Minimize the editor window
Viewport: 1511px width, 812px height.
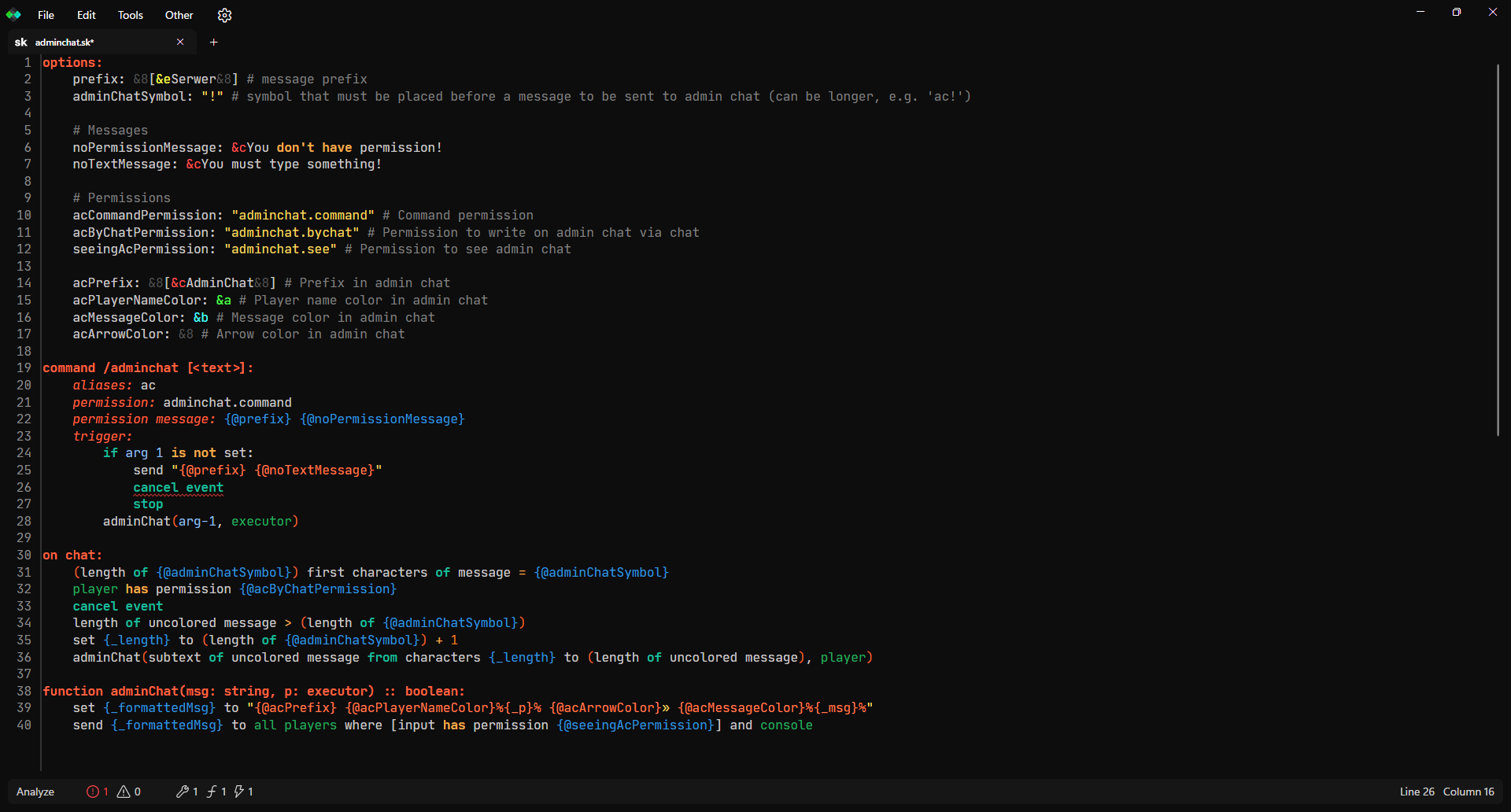coord(1420,12)
